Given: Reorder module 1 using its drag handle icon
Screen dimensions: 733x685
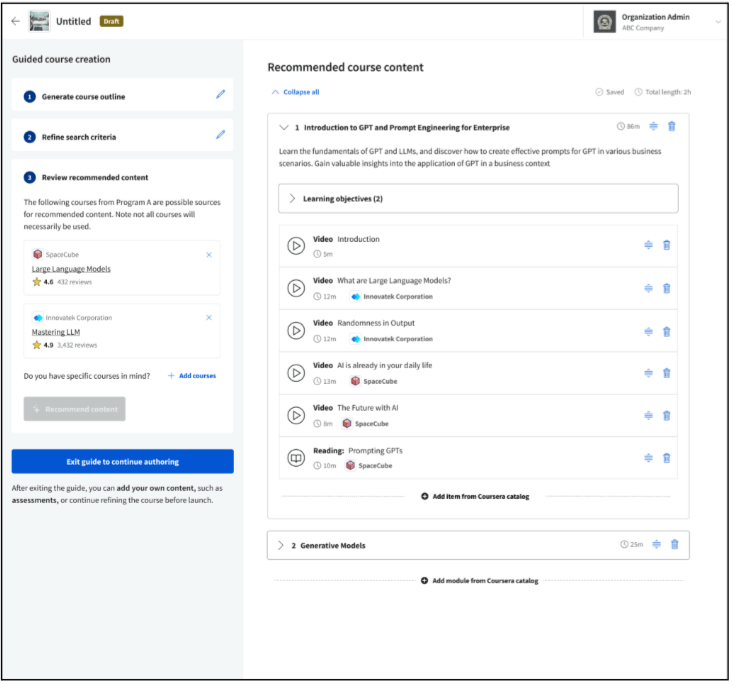Looking at the screenshot, I should 654,126.
